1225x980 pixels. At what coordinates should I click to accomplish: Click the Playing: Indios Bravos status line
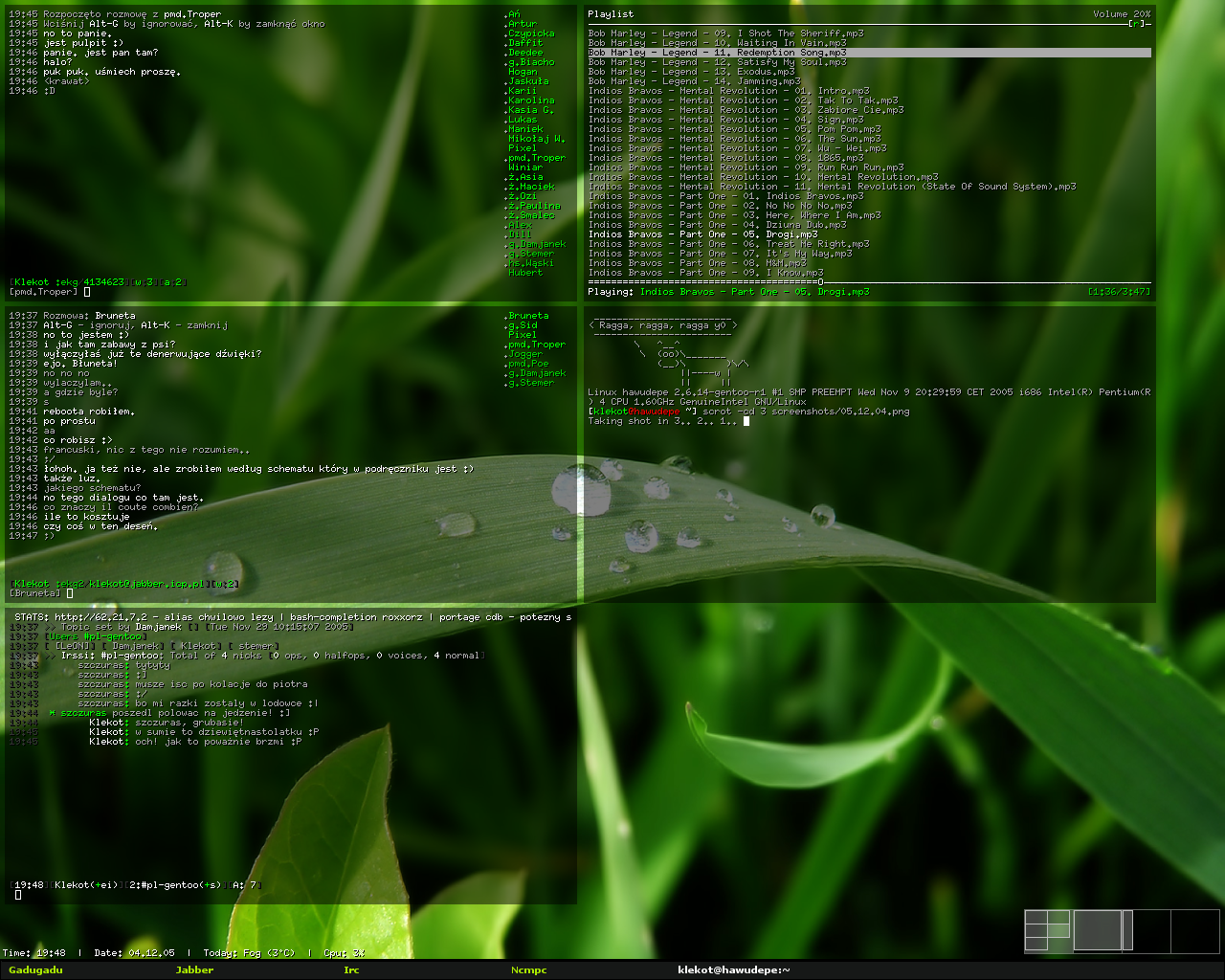(728, 292)
